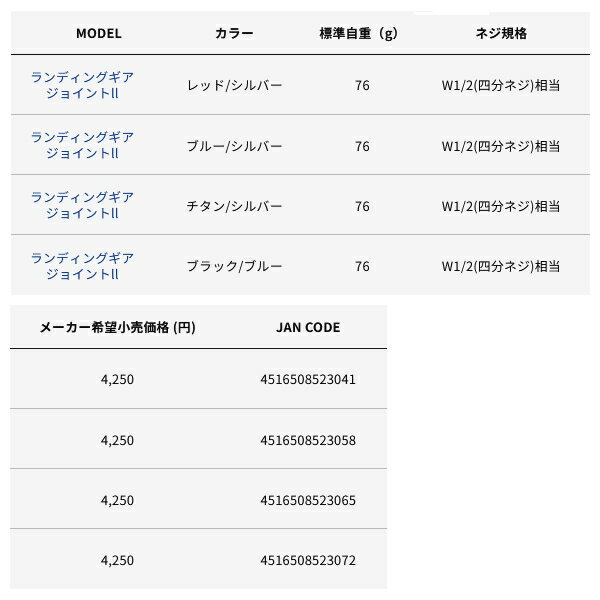Open the model link in the ブルー/シルバー row
This screenshot has width=600, height=600.
tap(82, 145)
